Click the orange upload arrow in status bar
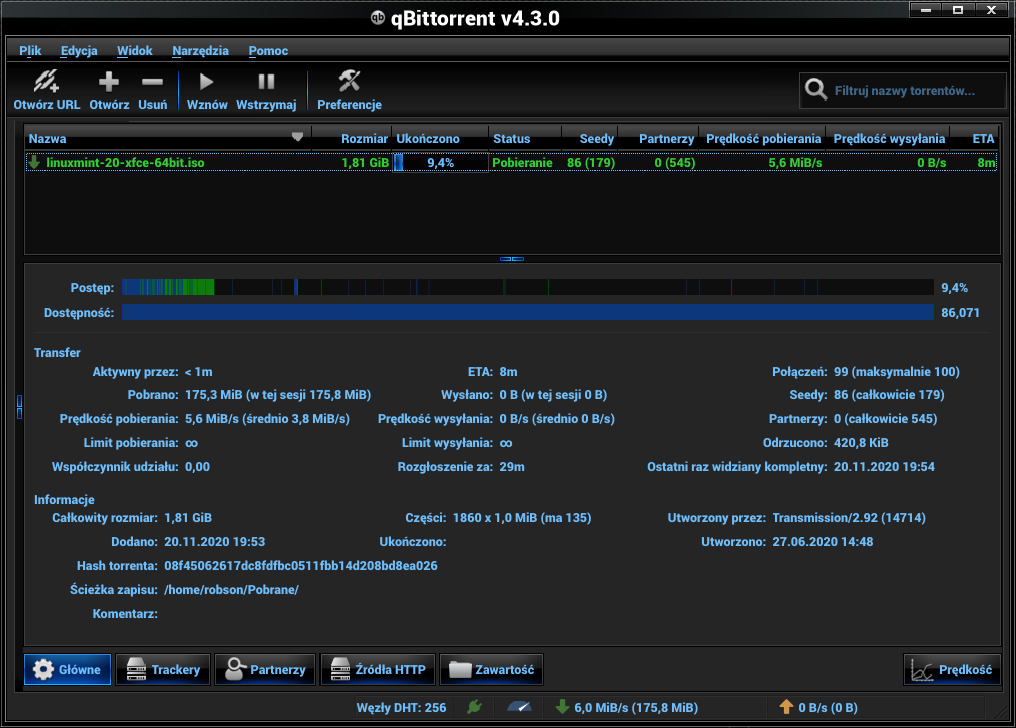The width and height of the screenshot is (1016, 728). point(786,707)
